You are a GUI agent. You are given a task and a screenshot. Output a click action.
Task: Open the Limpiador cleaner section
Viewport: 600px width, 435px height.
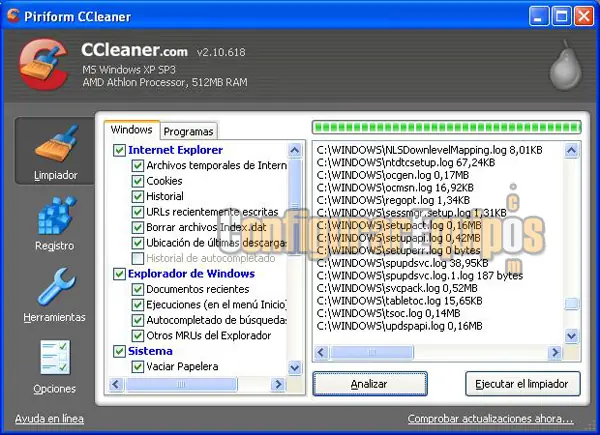coord(55,151)
